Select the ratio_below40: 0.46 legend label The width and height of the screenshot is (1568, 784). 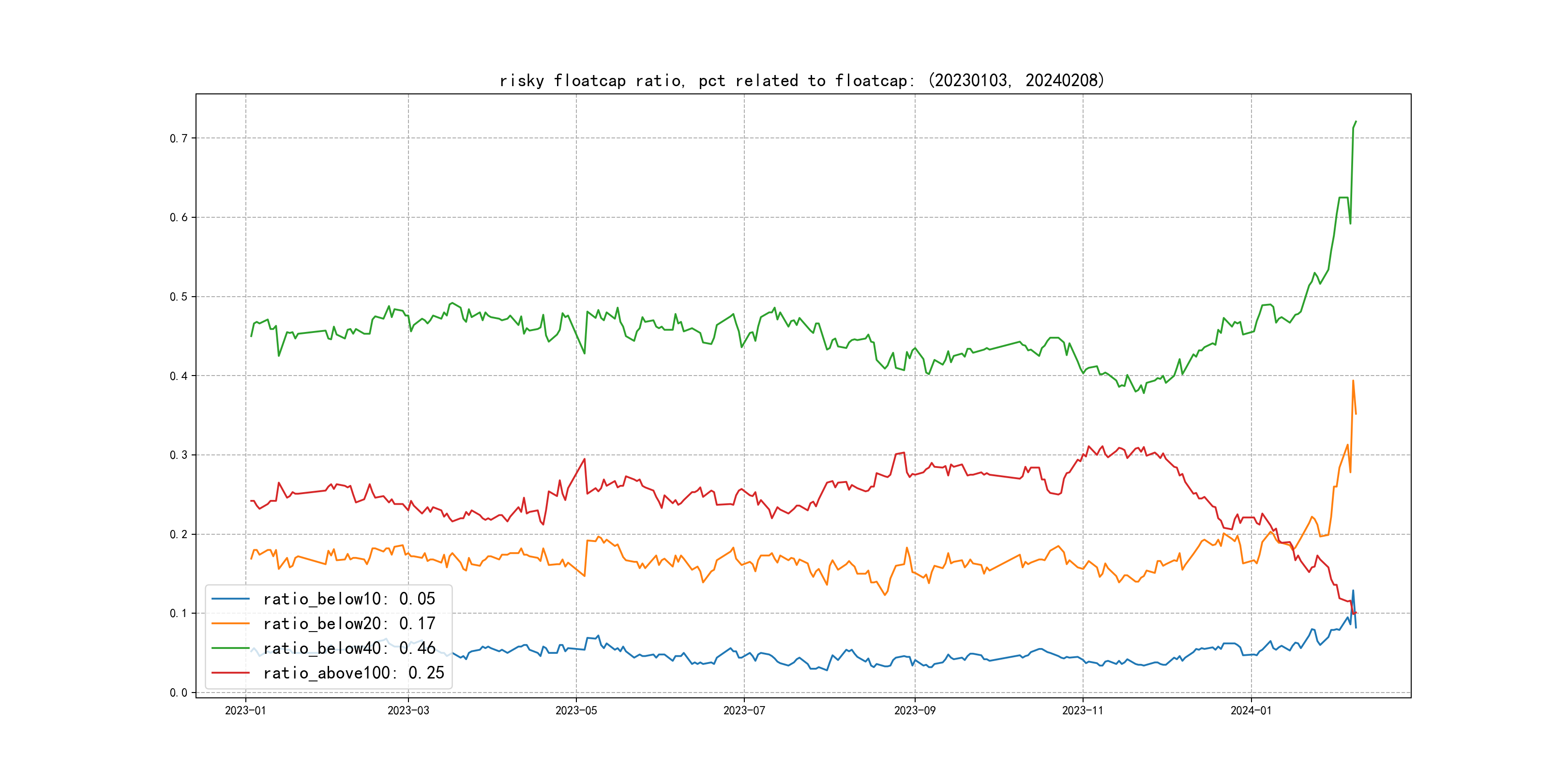pyautogui.click(x=349, y=648)
